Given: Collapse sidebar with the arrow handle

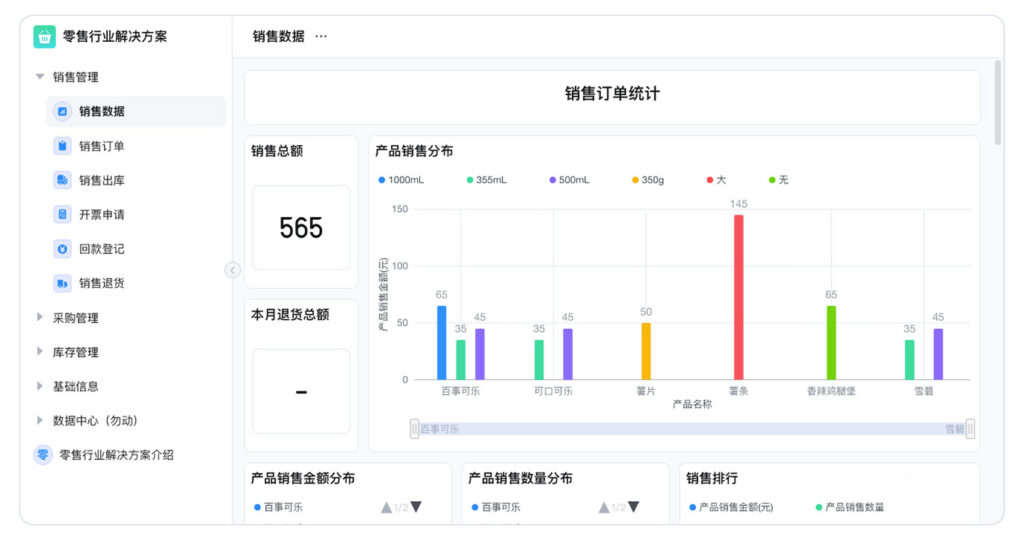Looking at the screenshot, I should pyautogui.click(x=233, y=270).
